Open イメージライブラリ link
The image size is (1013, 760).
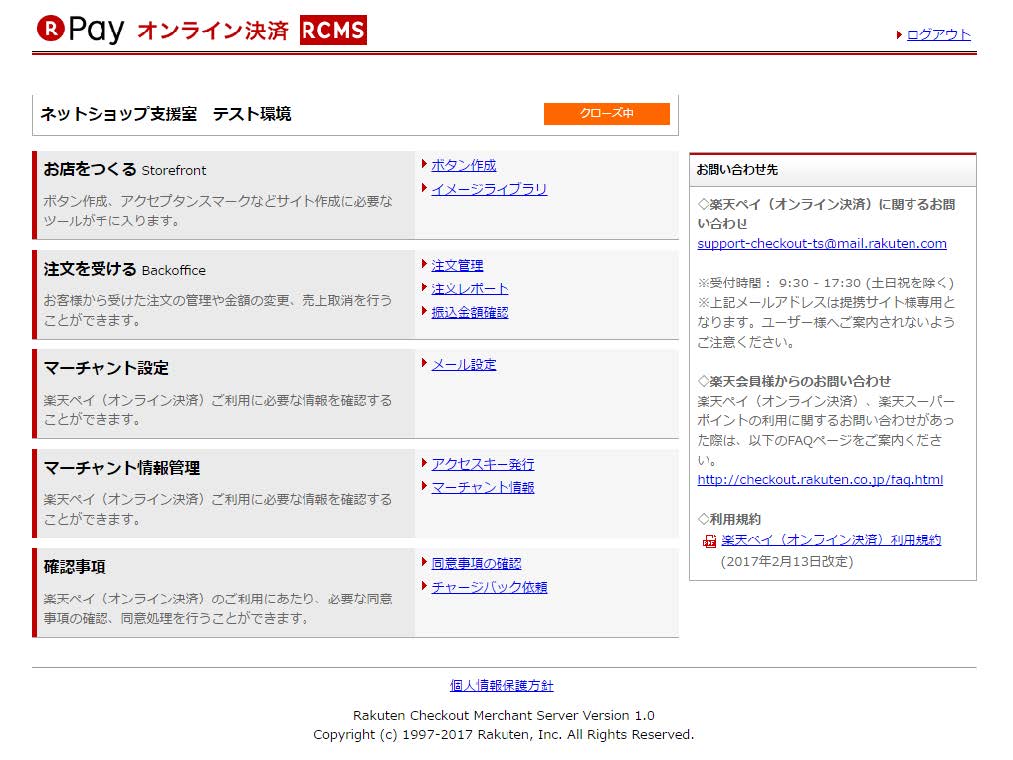[x=489, y=189]
